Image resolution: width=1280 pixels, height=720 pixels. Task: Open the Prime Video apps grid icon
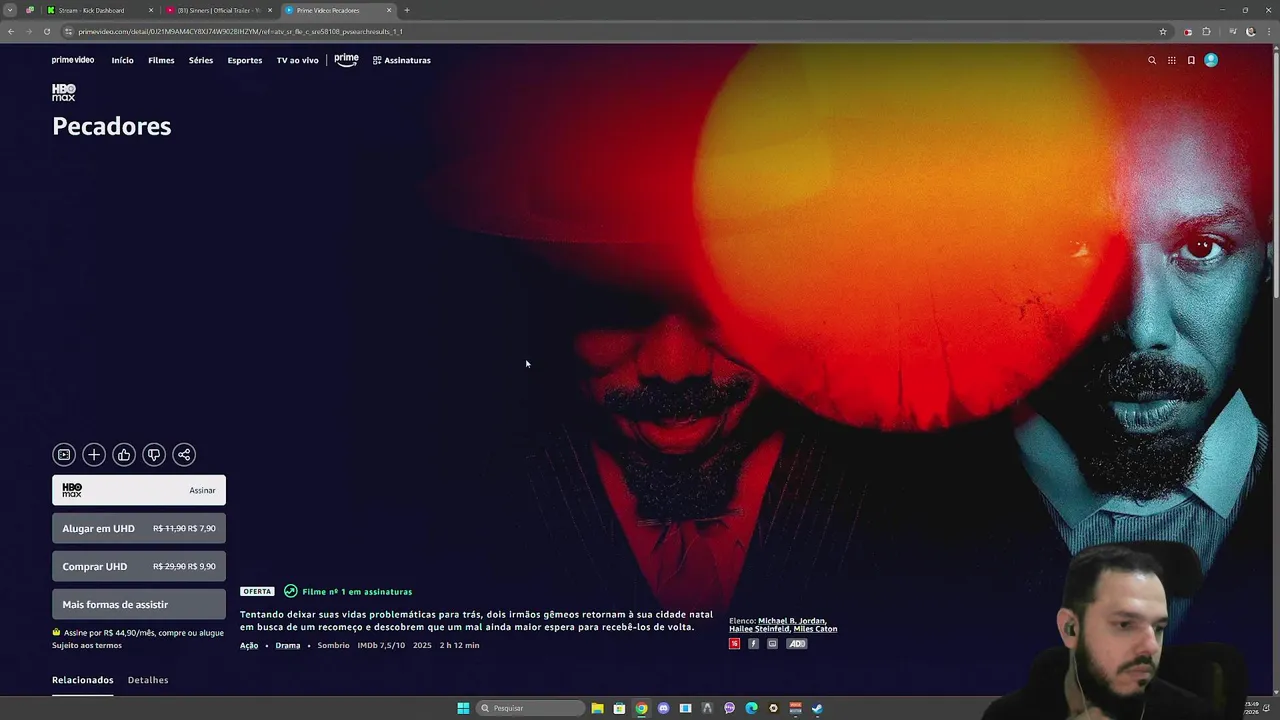click(x=1172, y=60)
